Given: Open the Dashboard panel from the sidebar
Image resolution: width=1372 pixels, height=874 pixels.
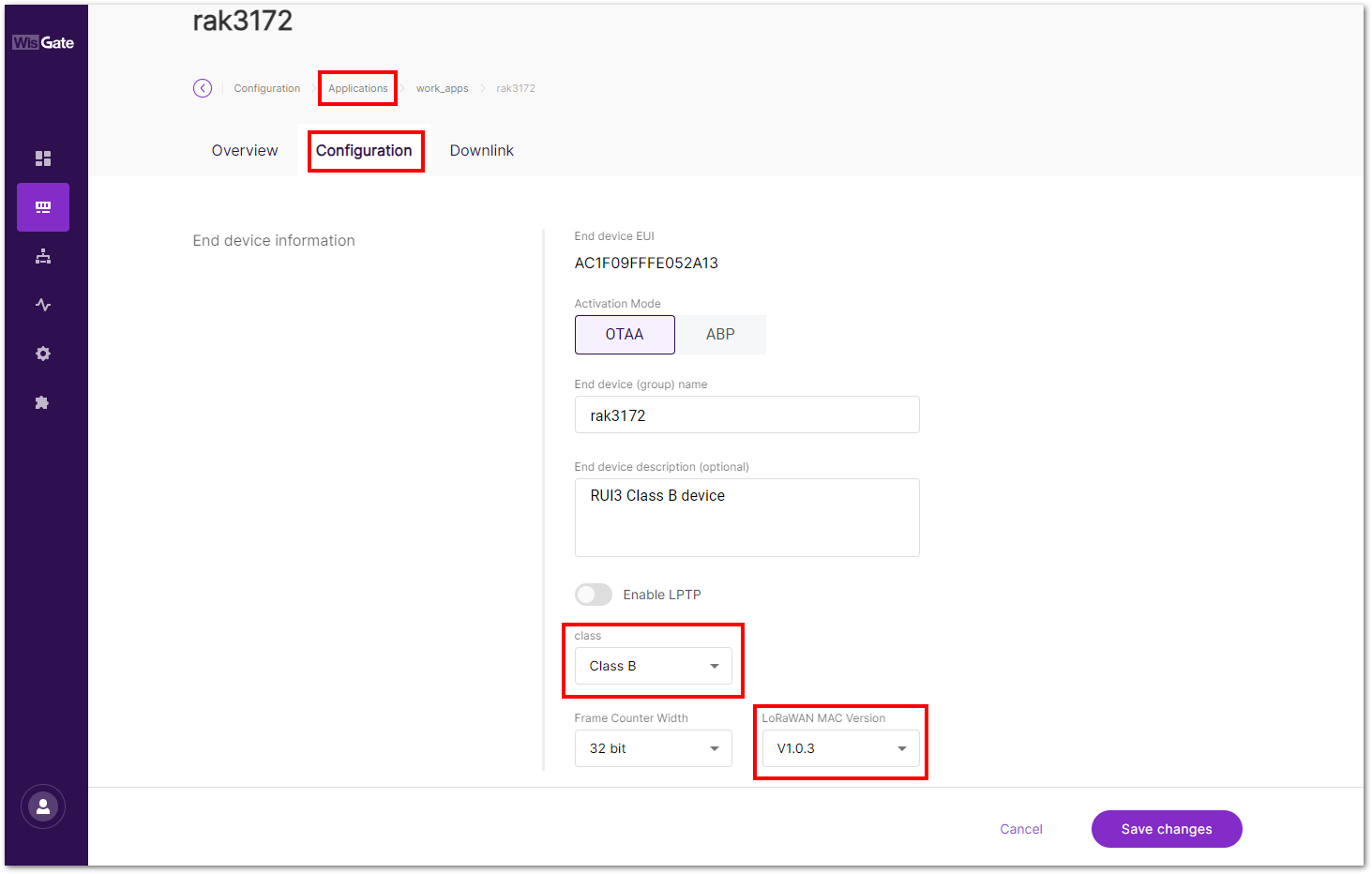Looking at the screenshot, I should [x=42, y=158].
